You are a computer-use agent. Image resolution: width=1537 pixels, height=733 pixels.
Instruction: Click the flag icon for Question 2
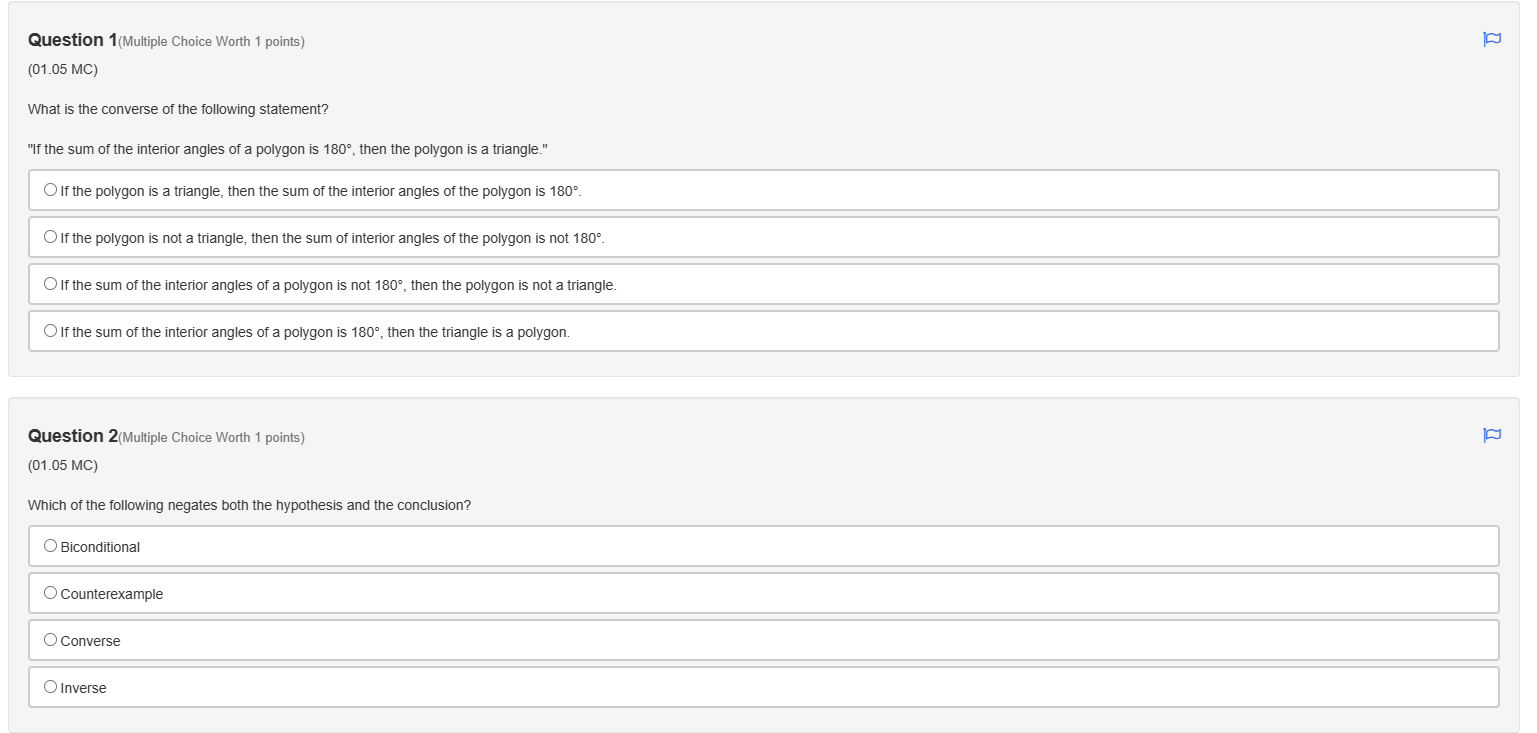pyautogui.click(x=1491, y=436)
